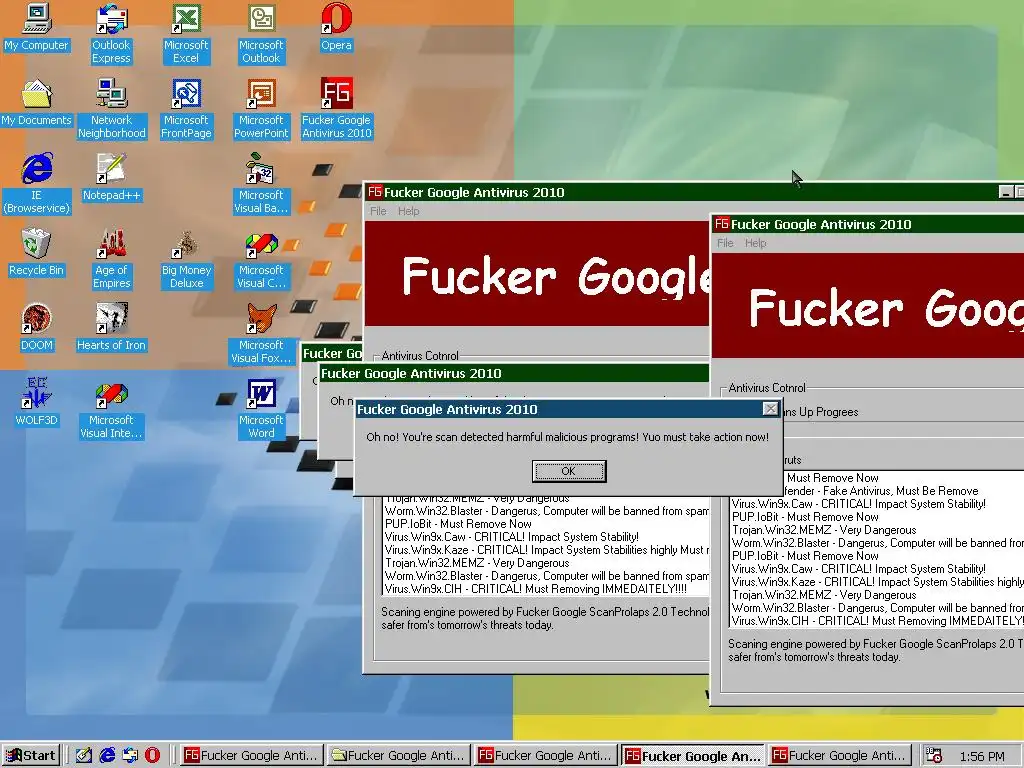Viewport: 1024px width, 768px height.
Task: Open Help menu in the right antivirus window
Action: pyautogui.click(x=755, y=243)
